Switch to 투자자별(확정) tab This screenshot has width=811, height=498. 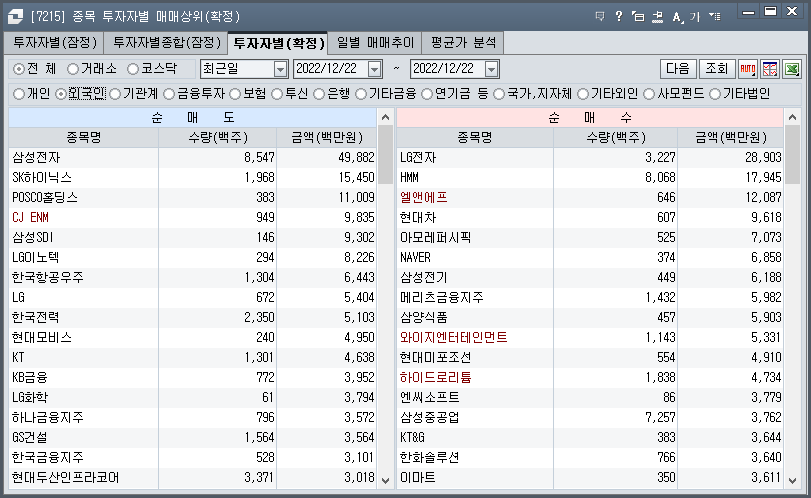[x=278, y=43]
